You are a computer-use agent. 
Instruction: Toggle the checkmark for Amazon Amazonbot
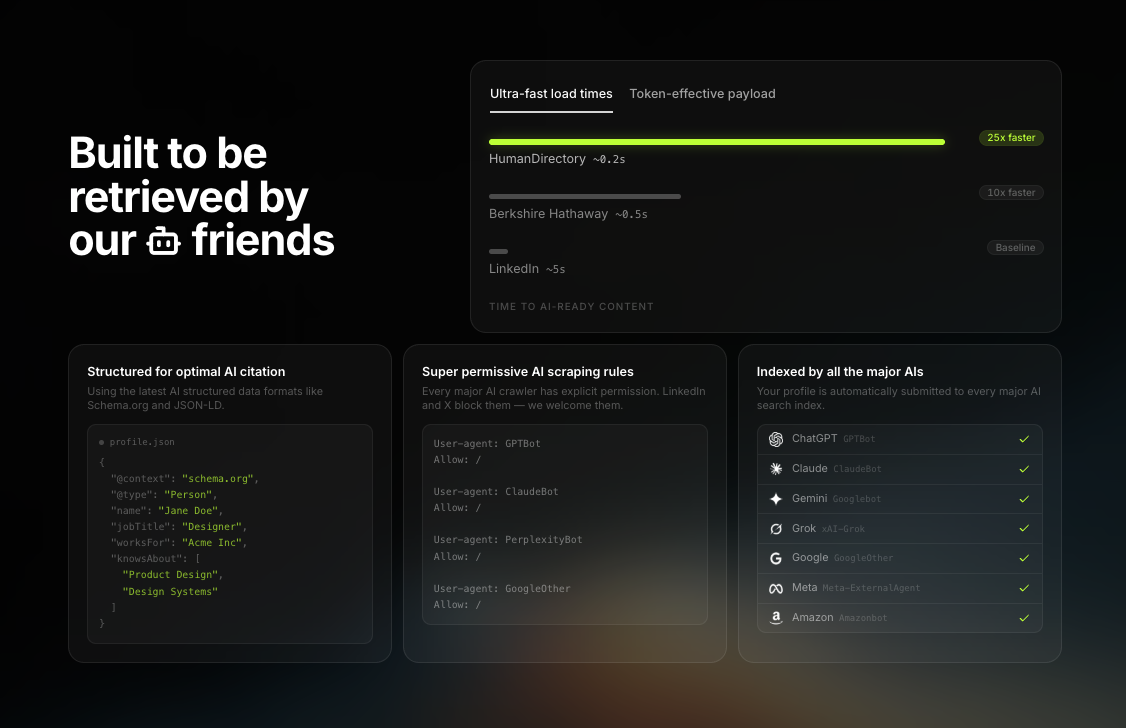1023,618
